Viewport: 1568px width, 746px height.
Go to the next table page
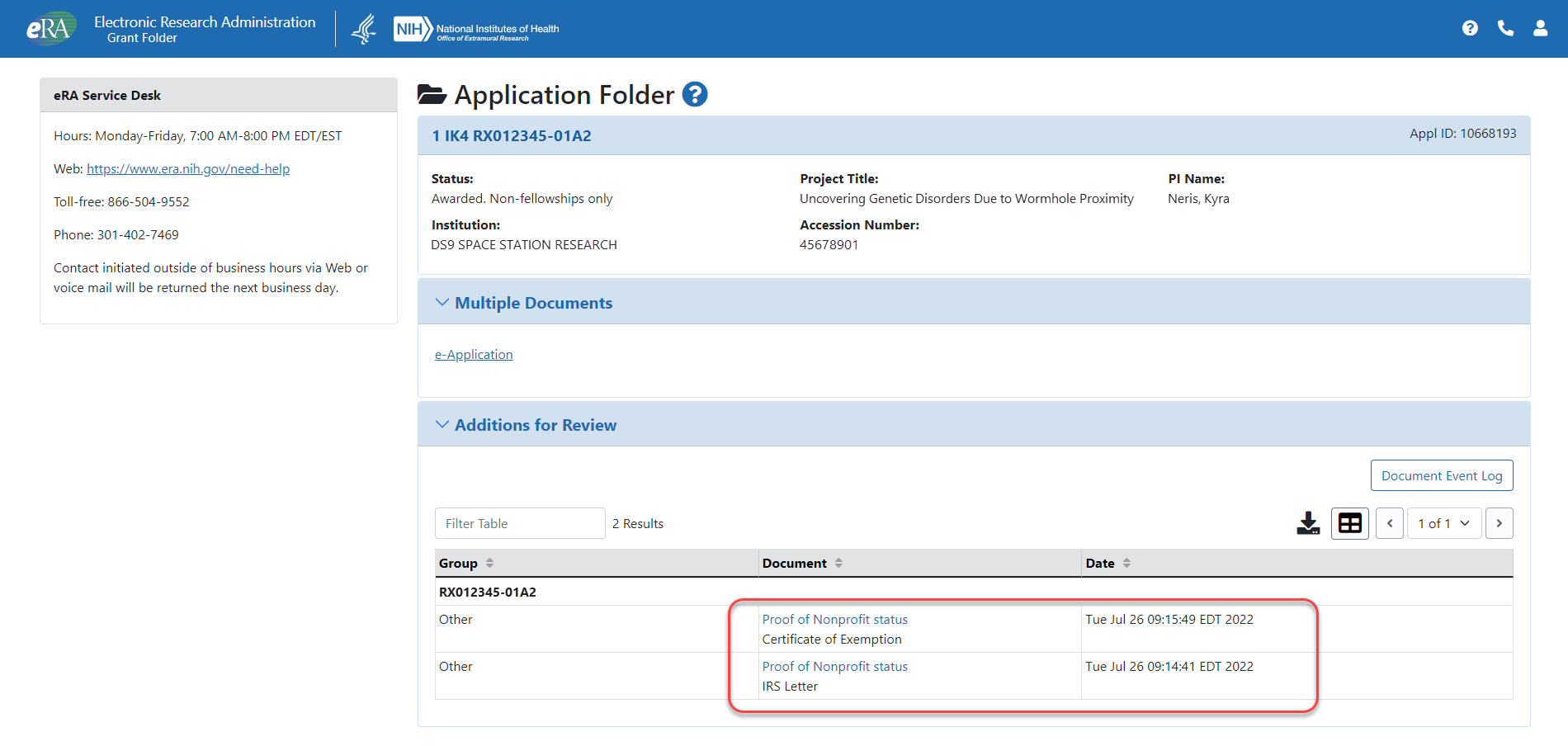click(x=1499, y=523)
